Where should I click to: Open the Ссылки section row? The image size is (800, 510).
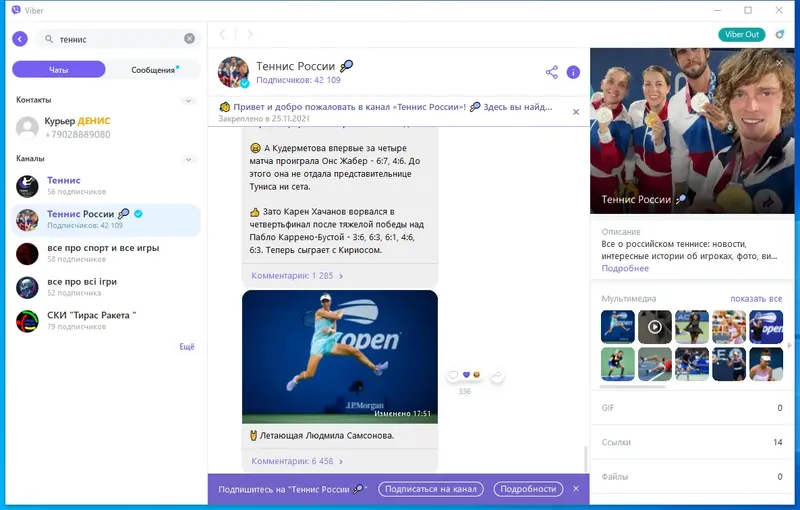click(x=692, y=442)
